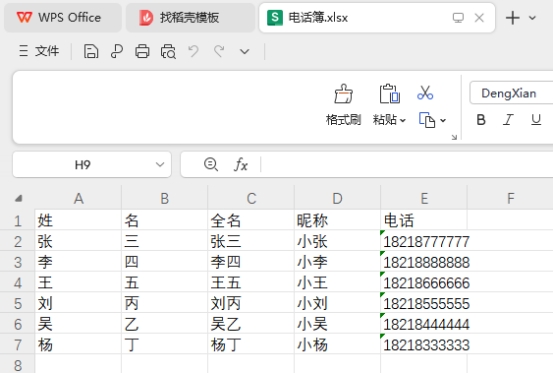Select row 1 header
This screenshot has height=373, width=554.
(x=18, y=221)
